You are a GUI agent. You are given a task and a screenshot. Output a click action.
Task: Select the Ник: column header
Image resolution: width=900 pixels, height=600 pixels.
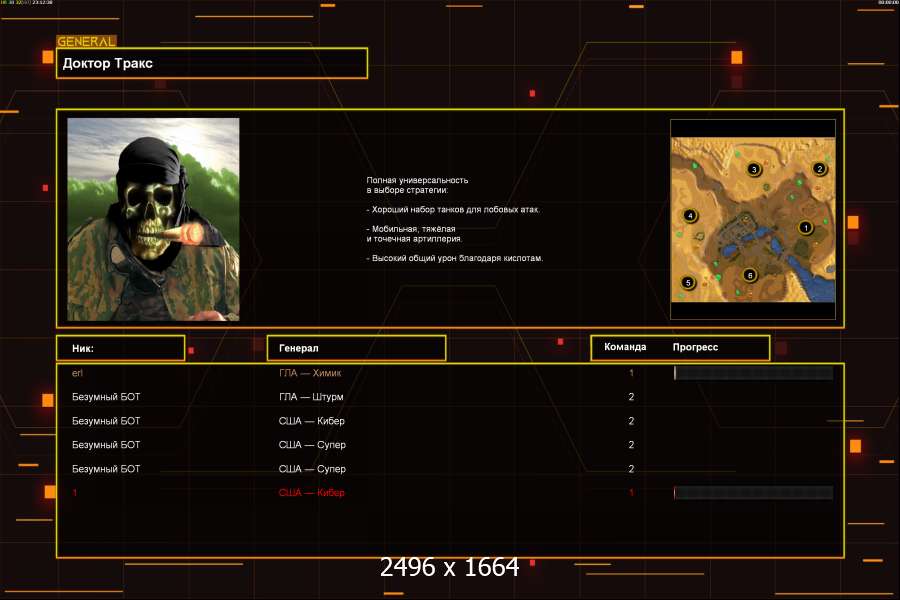pos(121,348)
